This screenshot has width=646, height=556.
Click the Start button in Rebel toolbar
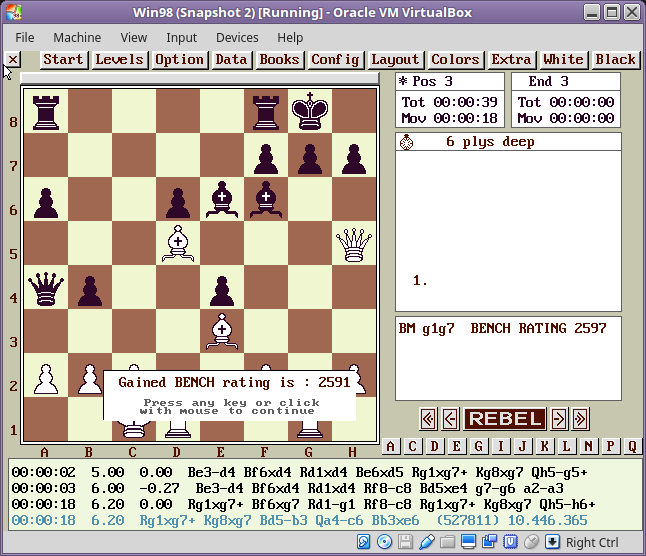click(63, 60)
